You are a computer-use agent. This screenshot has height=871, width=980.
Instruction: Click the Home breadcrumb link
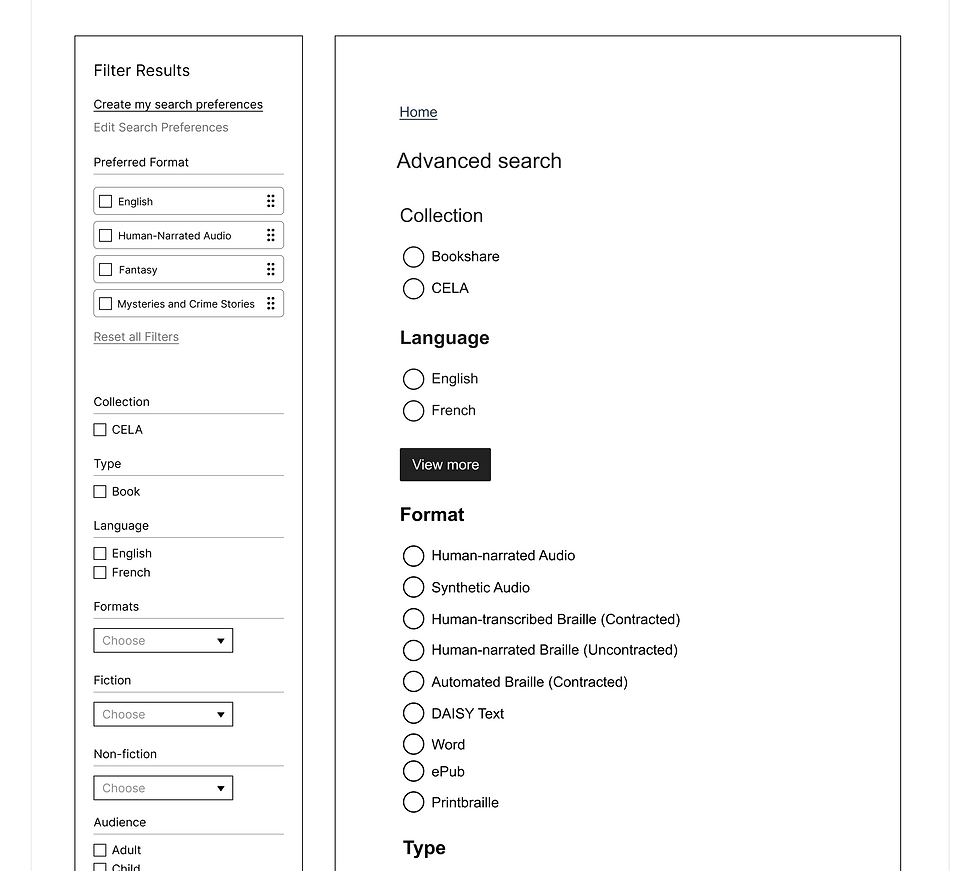click(418, 111)
